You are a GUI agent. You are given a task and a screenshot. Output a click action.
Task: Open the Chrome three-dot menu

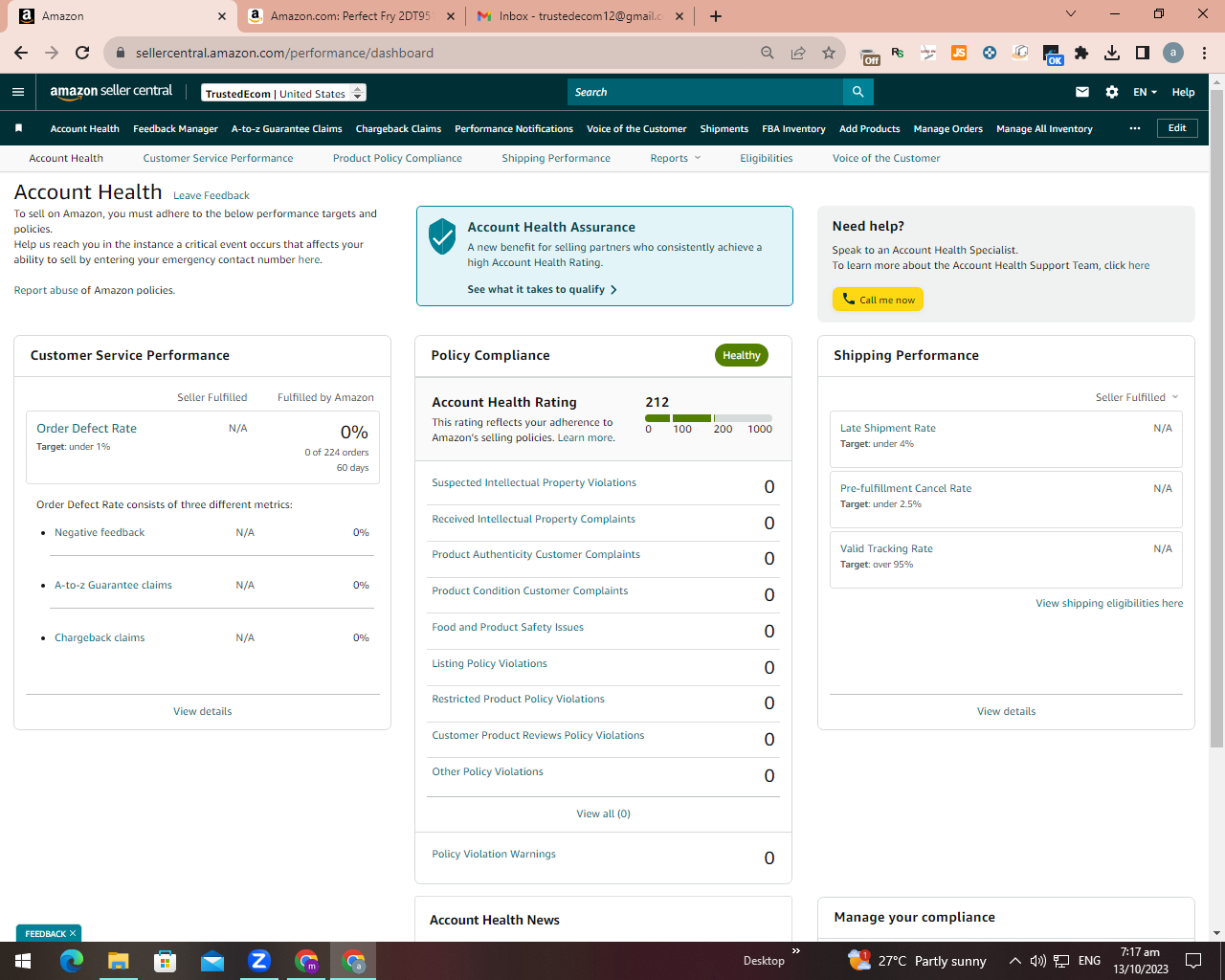(1205, 53)
